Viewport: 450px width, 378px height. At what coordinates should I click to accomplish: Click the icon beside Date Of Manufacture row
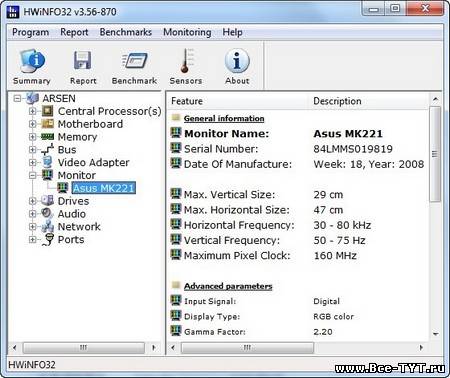tap(176, 163)
